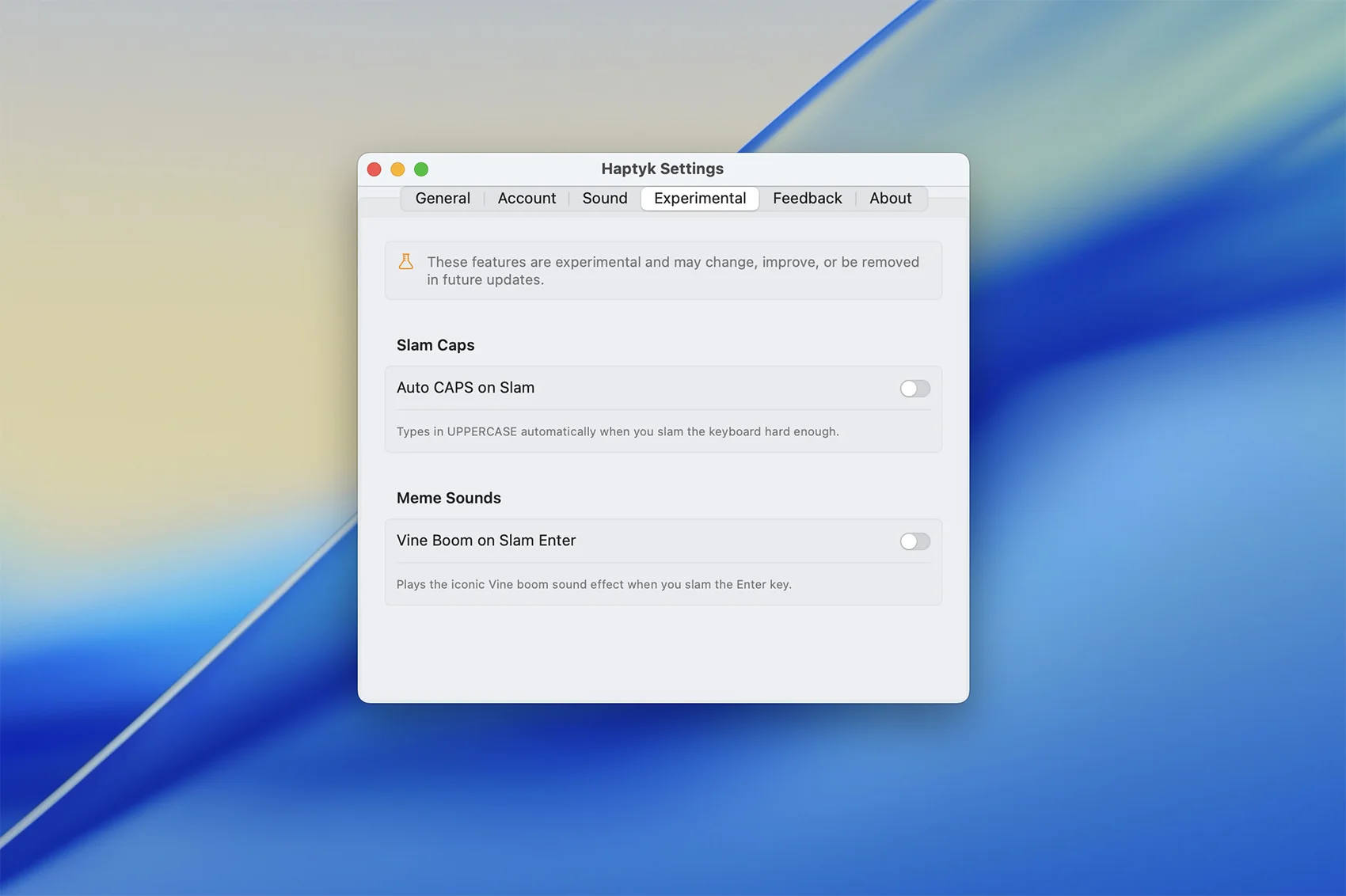
Task: Click the experimental features warning text
Action: point(673,271)
